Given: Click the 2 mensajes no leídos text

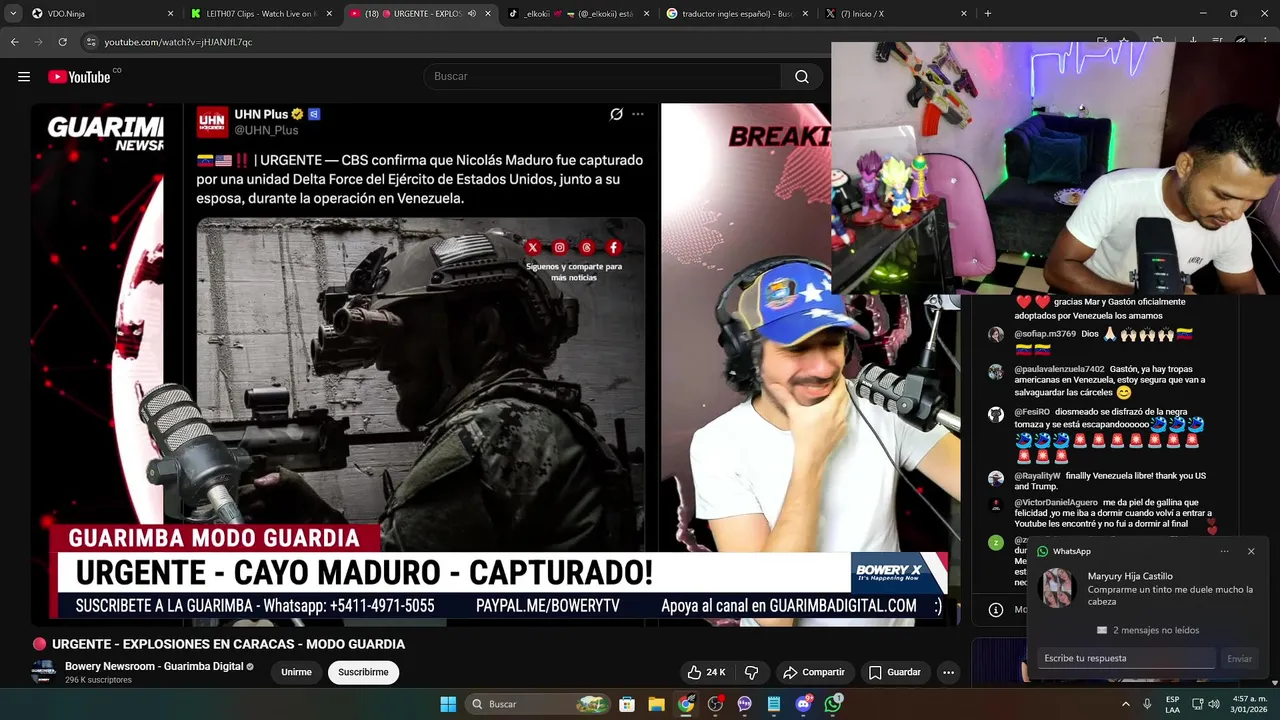Looking at the screenshot, I should point(1156,630).
